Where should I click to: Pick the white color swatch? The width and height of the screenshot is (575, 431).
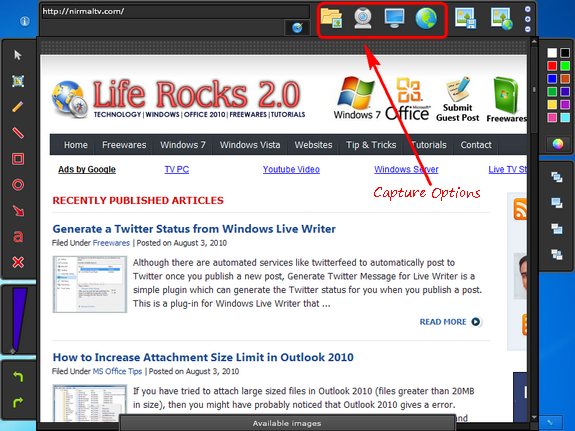tap(552, 53)
